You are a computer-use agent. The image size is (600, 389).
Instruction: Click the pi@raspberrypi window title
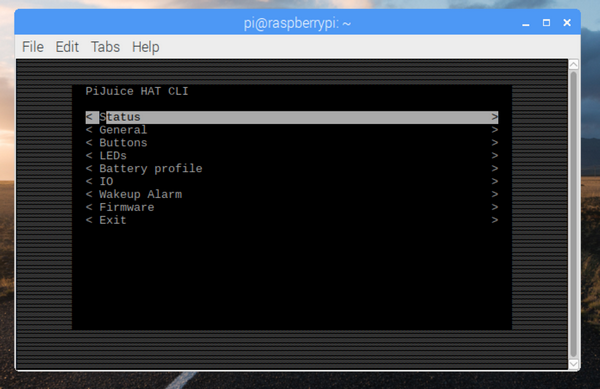[x=297, y=23]
